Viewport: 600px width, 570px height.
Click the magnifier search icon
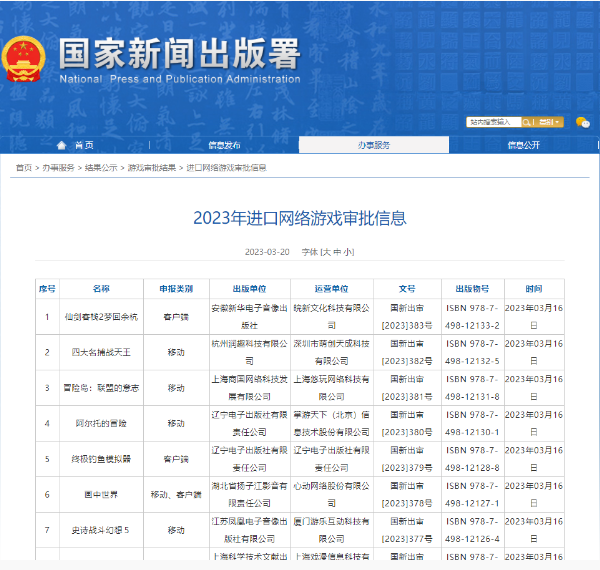click(526, 122)
